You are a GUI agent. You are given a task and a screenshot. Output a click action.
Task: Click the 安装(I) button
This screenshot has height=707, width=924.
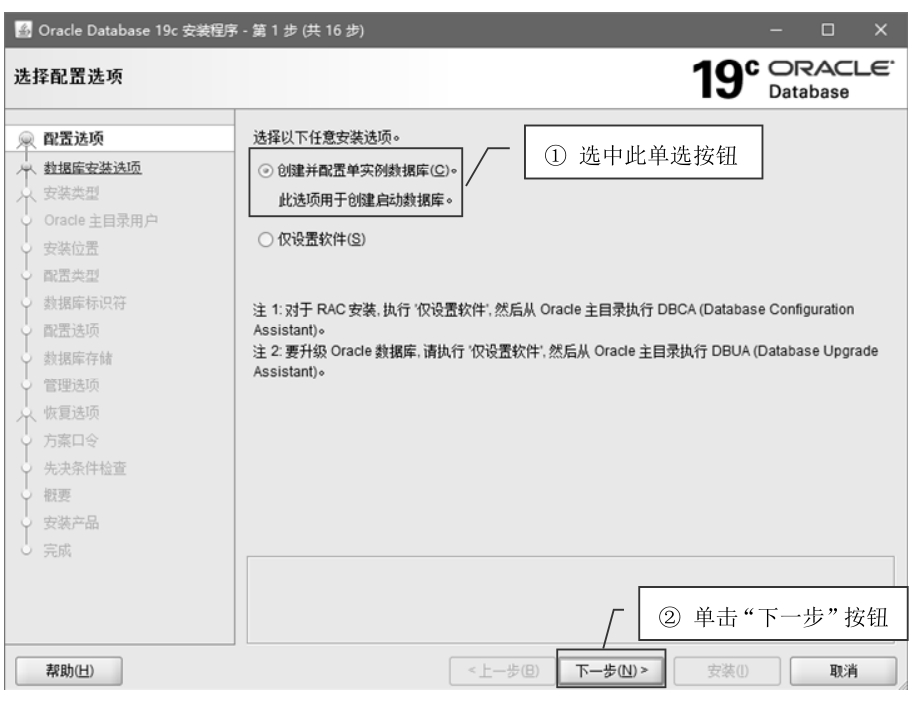(727, 670)
